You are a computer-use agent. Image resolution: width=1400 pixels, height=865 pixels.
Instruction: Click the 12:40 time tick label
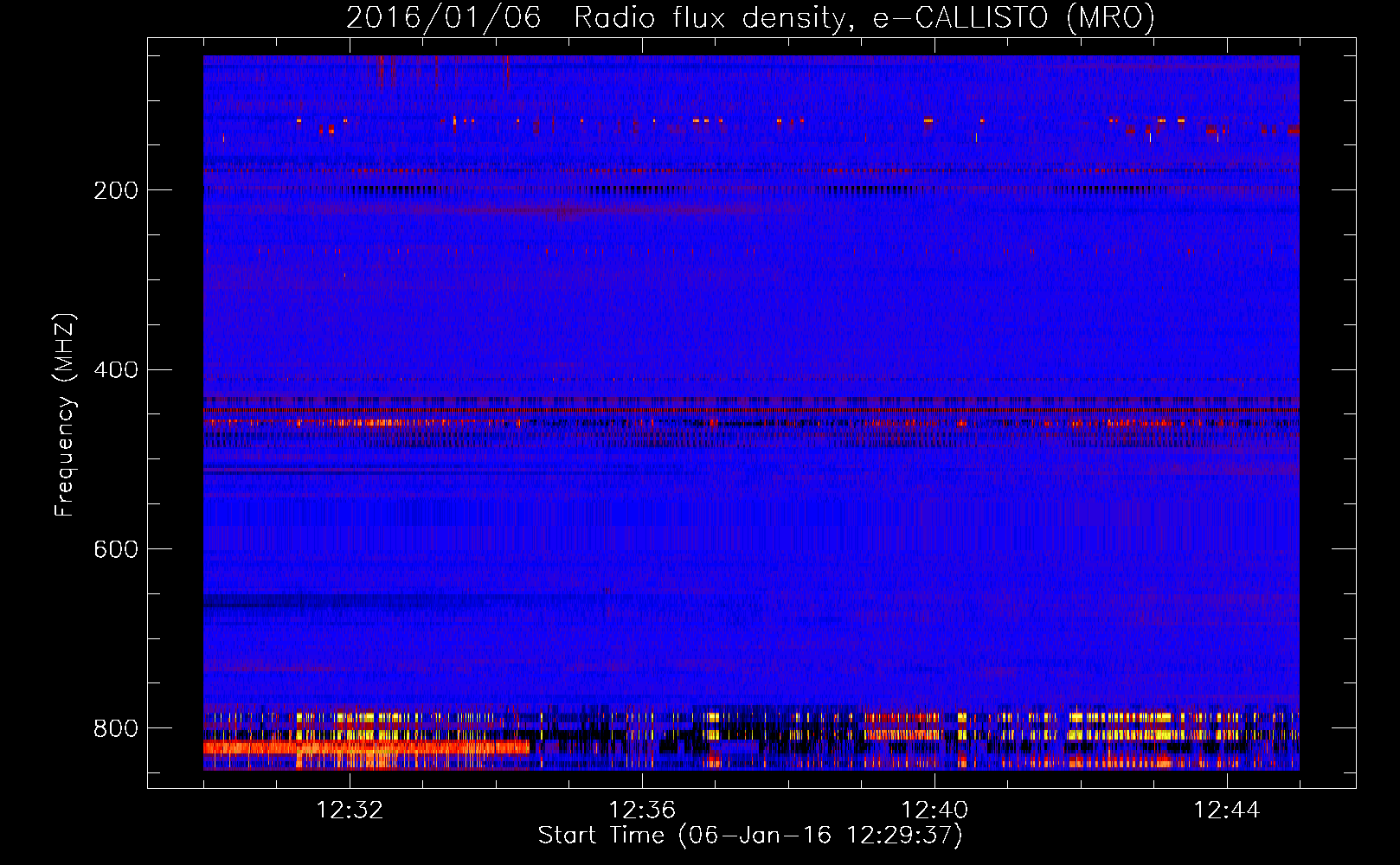[x=934, y=811]
